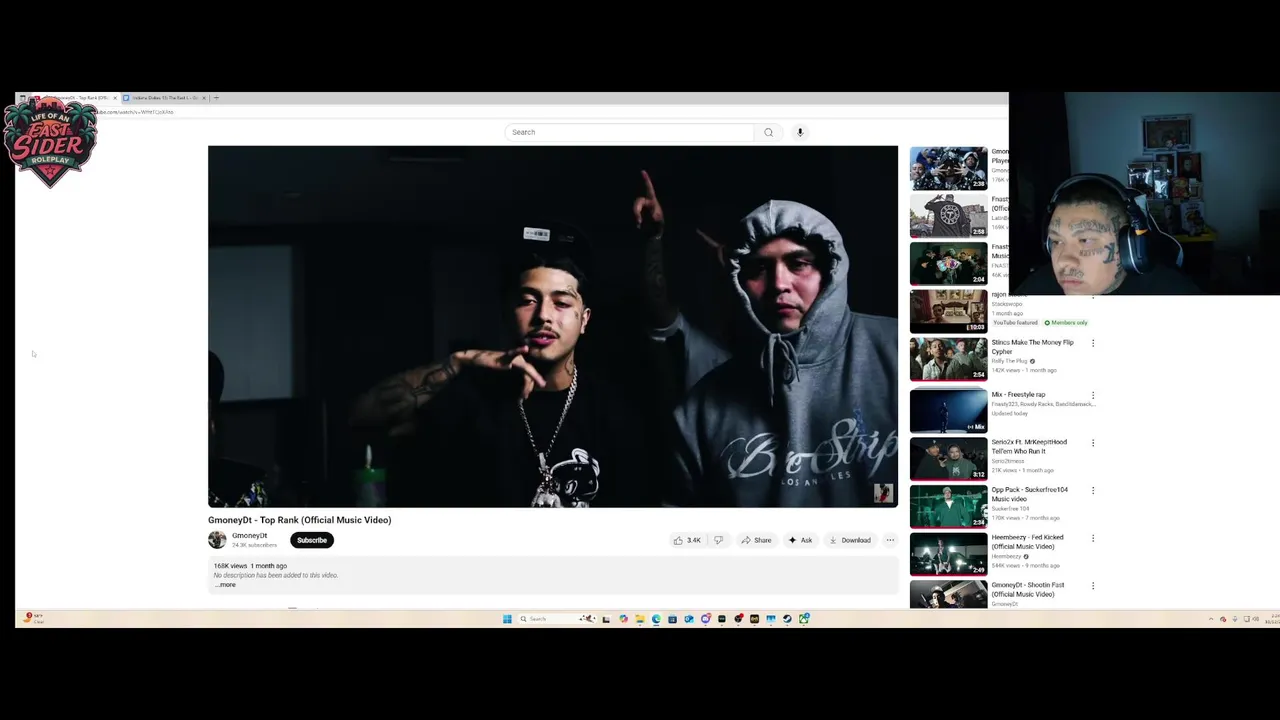
Task: Click the Mix Freestyle rap thumbnail
Action: pos(948,411)
